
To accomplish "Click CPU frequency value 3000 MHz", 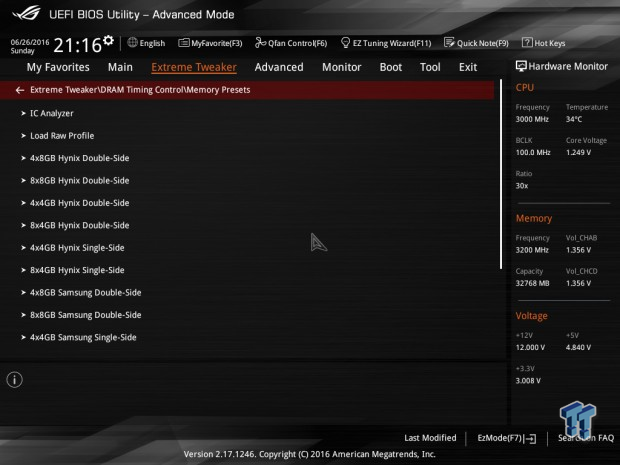I will 532,119.
